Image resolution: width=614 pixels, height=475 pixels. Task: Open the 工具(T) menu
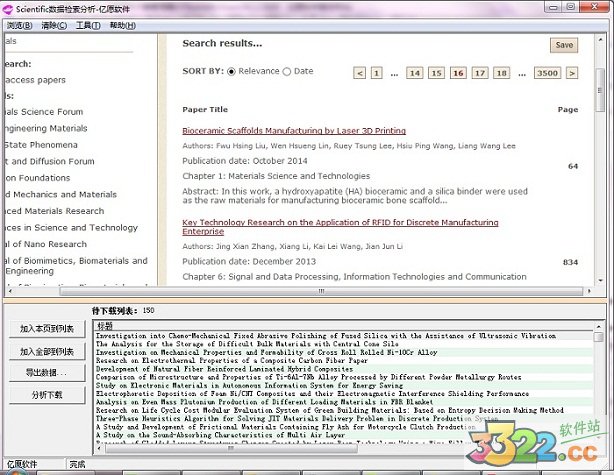[x=89, y=25]
